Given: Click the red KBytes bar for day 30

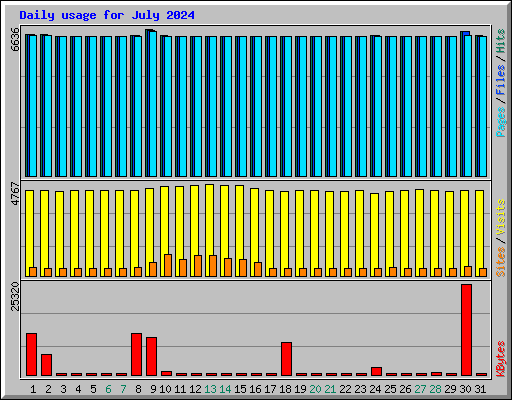Looking at the screenshot, I should click(466, 330).
